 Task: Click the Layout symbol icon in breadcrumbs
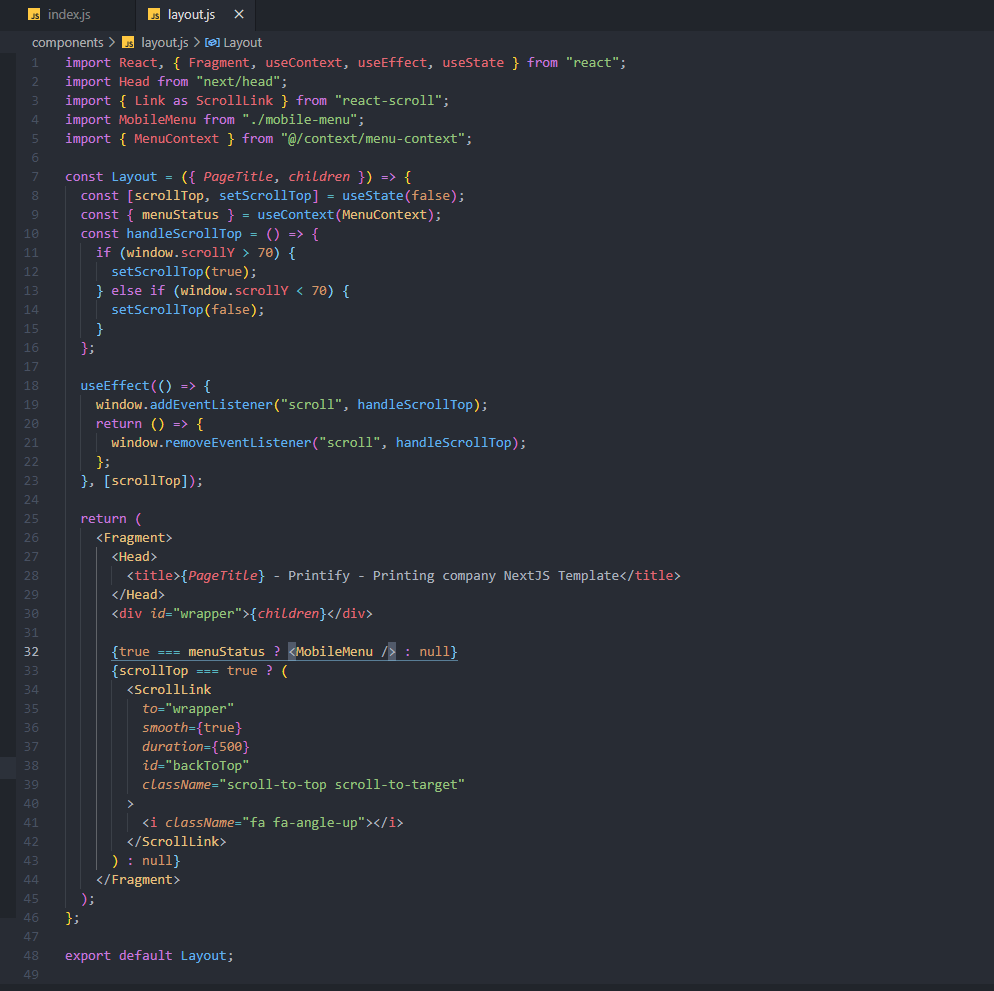212,42
